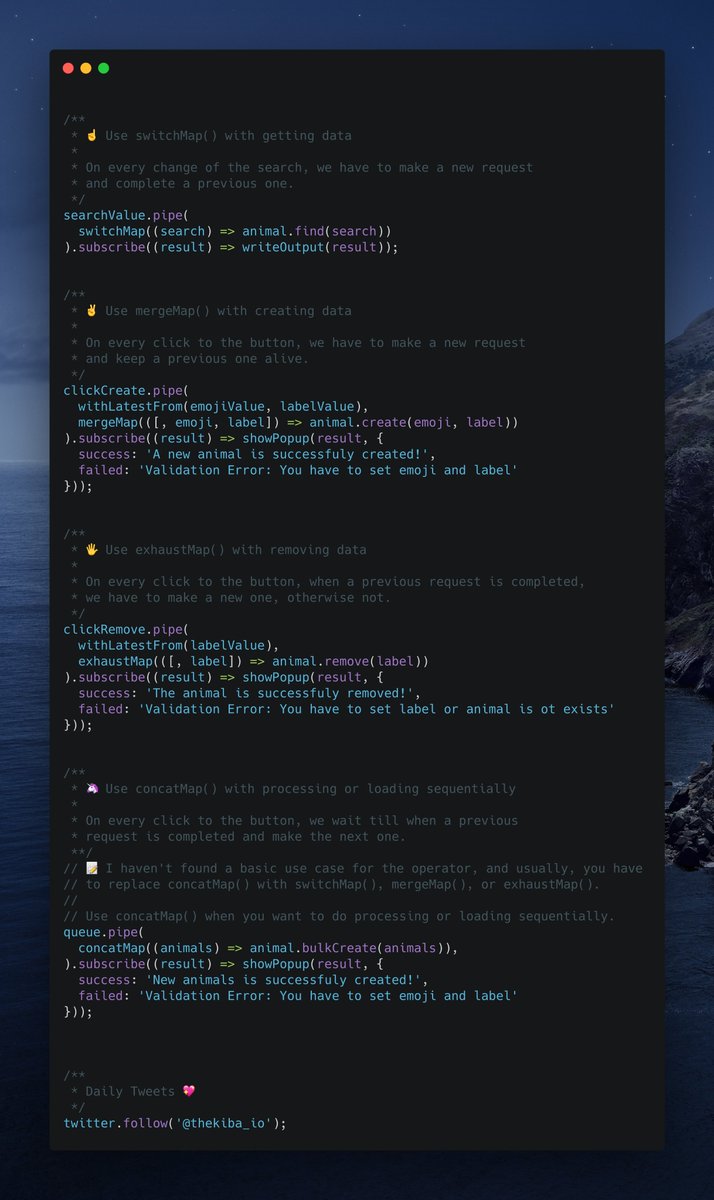Click the code "writeOutput(result));"
Viewport: 714px width, 1200px height.
point(320,247)
